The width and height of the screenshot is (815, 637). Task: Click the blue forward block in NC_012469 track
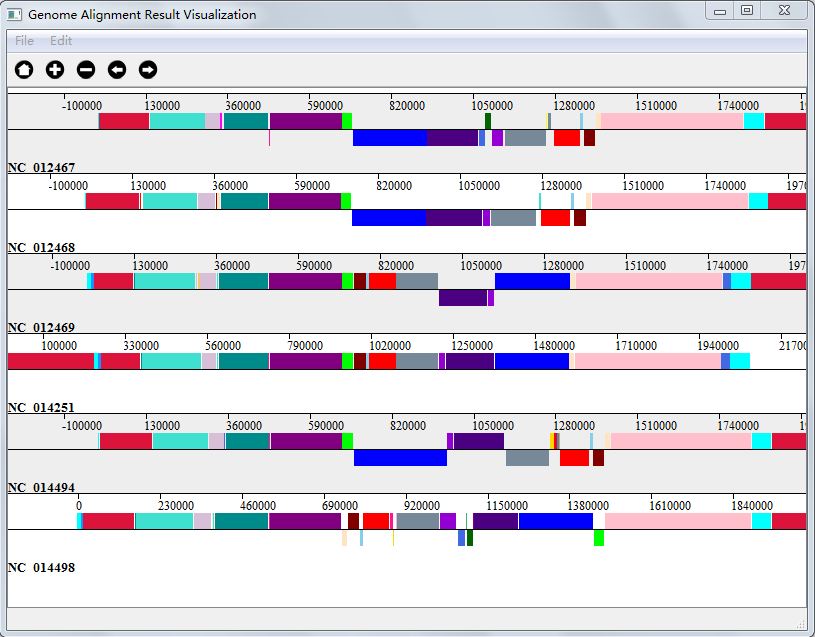[x=532, y=281]
